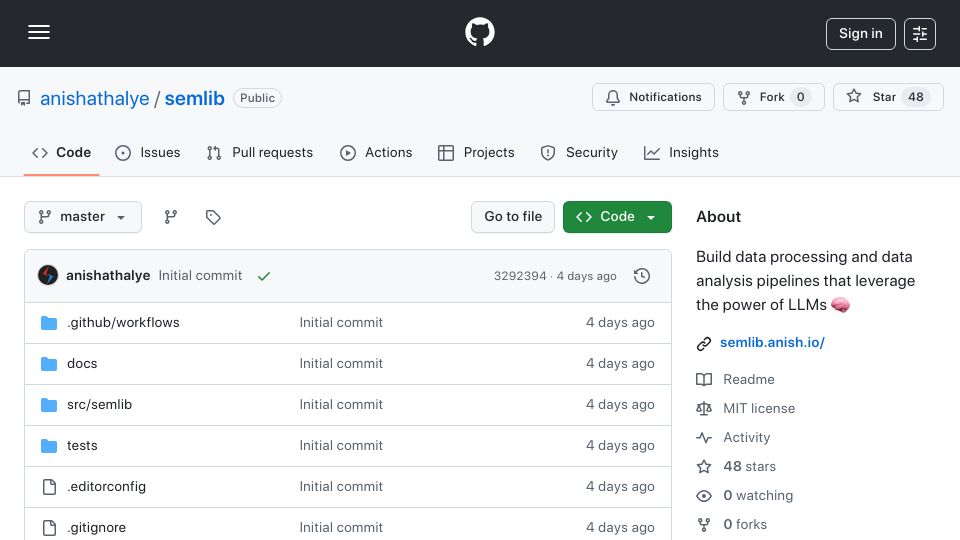
Task: Click the tests folder icon
Action: 49,446
